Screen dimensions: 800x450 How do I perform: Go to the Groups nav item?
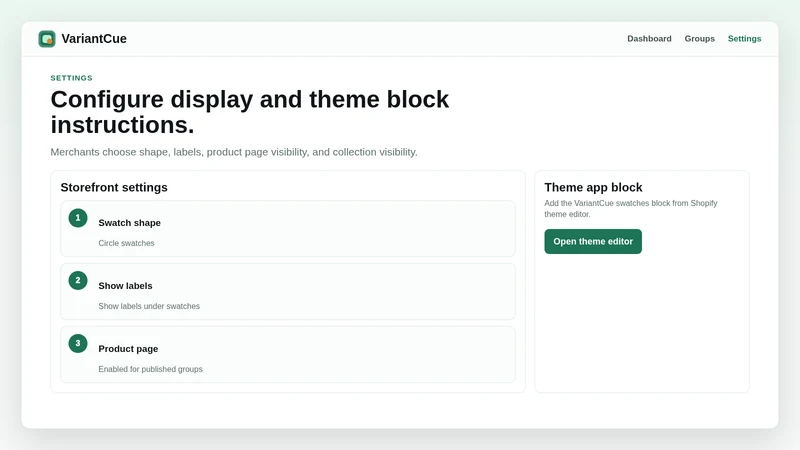click(x=699, y=39)
